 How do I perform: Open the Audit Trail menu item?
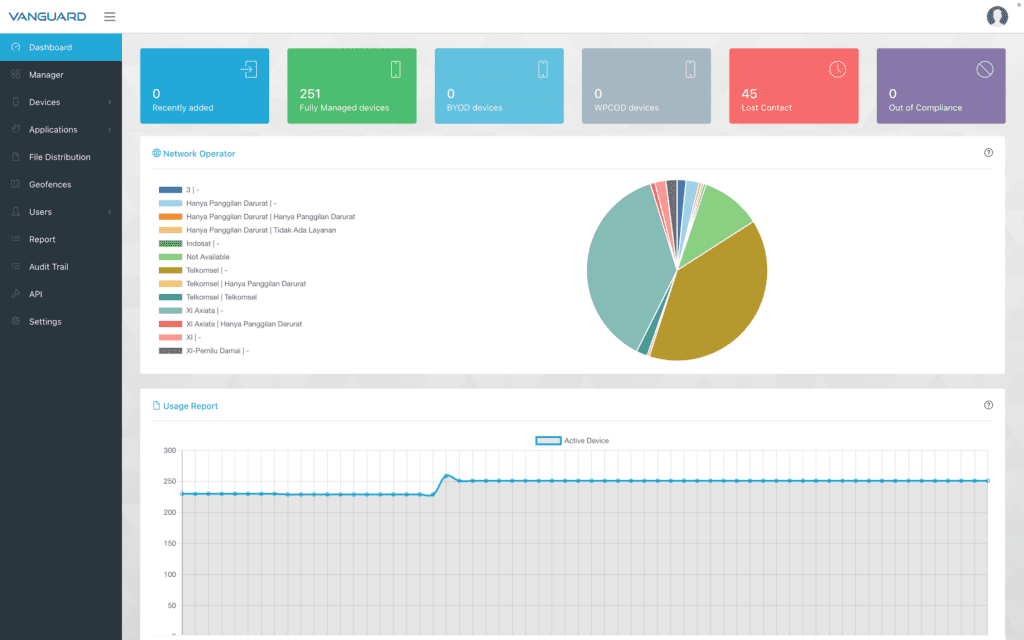pos(61,266)
